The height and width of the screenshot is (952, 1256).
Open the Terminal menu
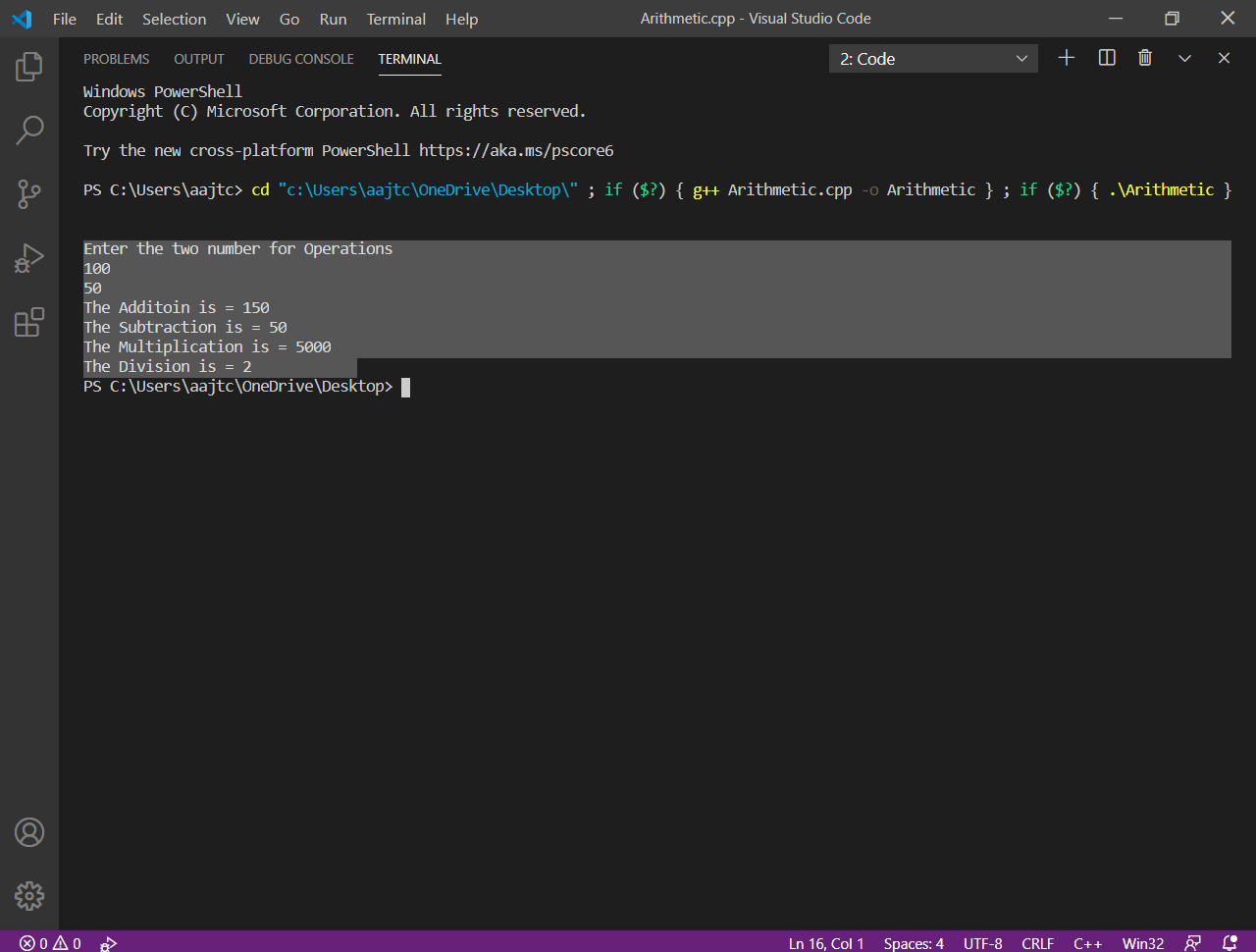click(395, 19)
